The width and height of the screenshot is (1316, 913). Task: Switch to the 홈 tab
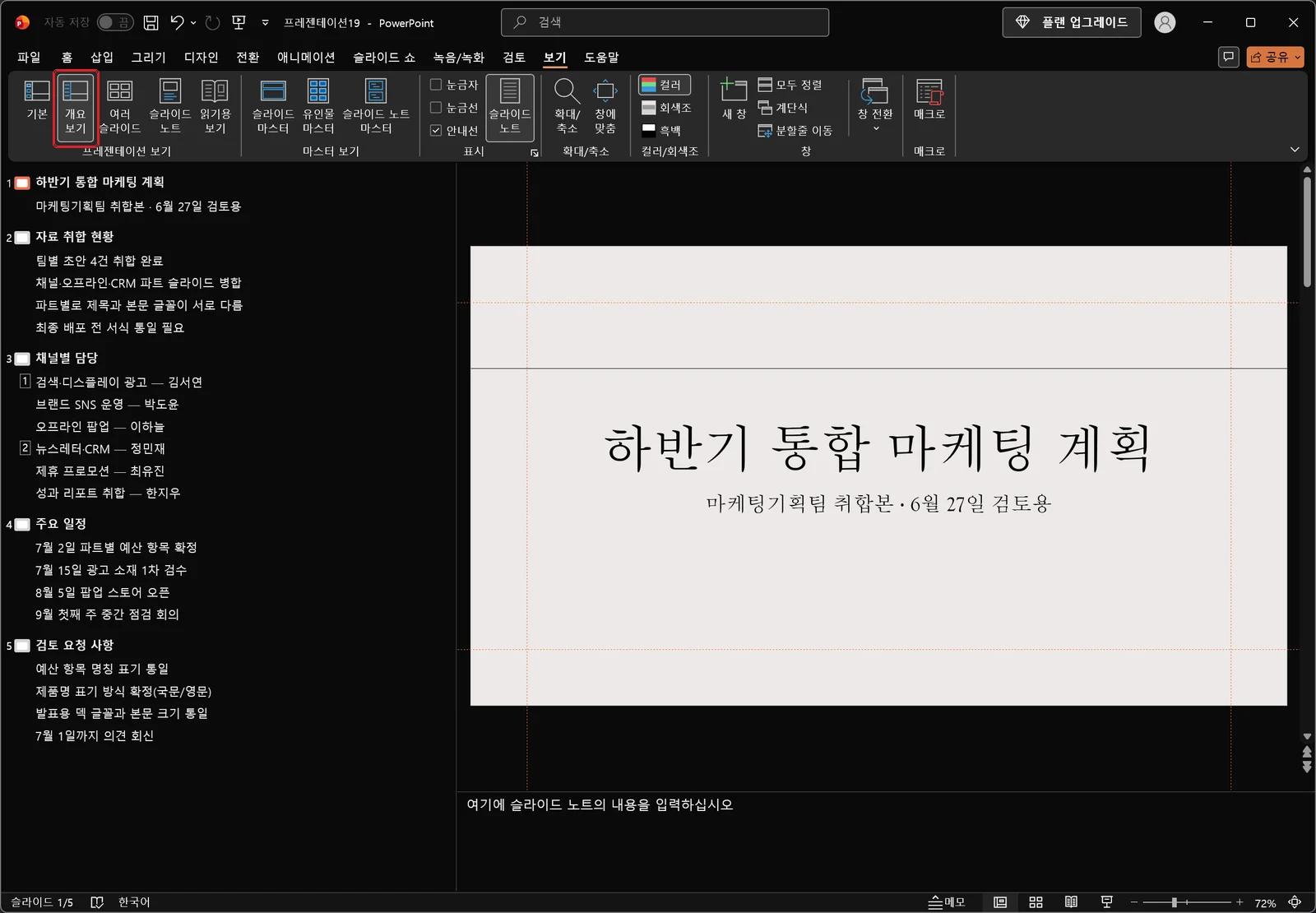(67, 57)
